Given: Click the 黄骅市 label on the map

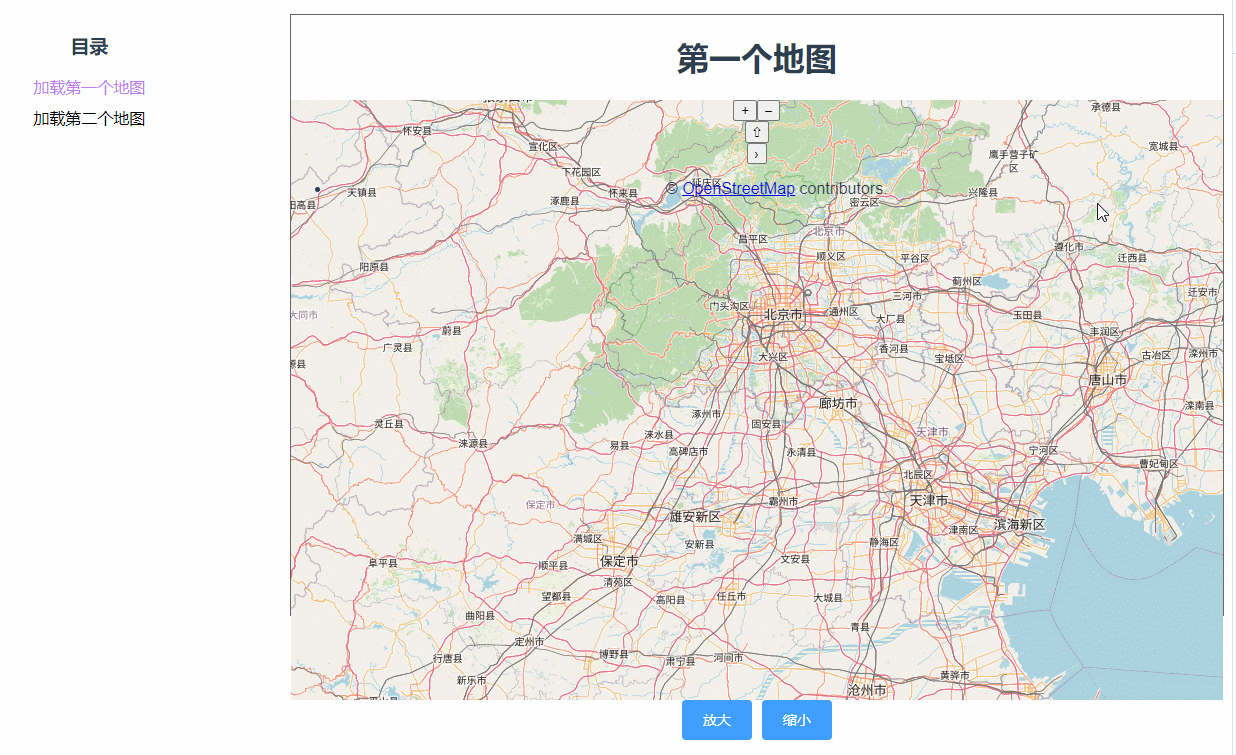Looking at the screenshot, I should tap(954, 676).
